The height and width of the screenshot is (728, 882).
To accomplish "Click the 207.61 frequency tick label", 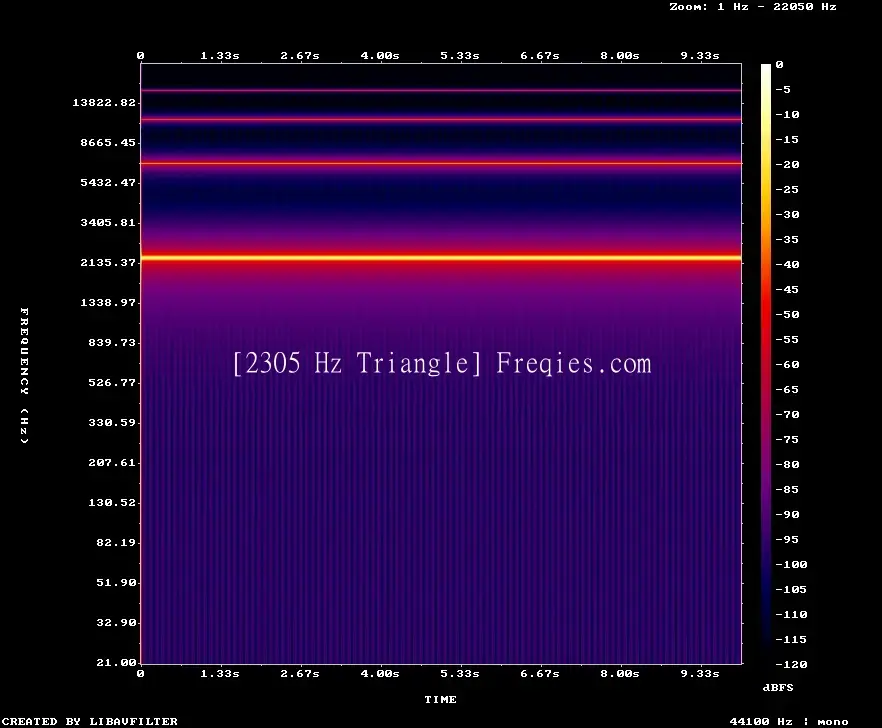I will coord(112,462).
